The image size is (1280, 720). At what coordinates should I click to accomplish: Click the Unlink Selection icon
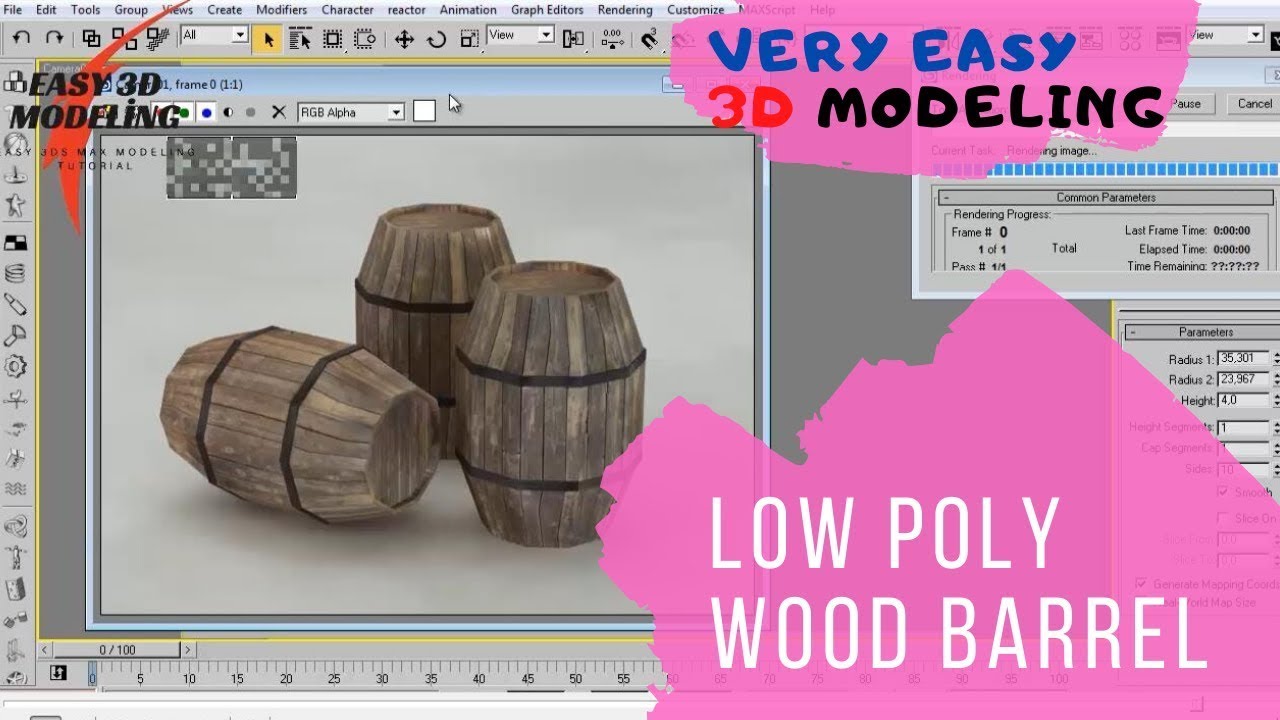click(x=124, y=38)
